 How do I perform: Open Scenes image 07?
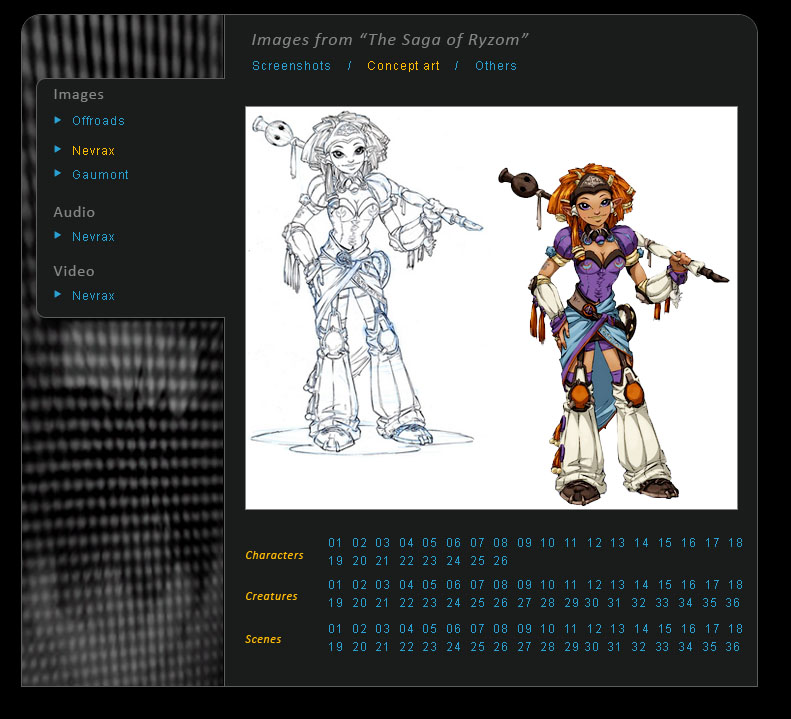pyautogui.click(x=477, y=629)
